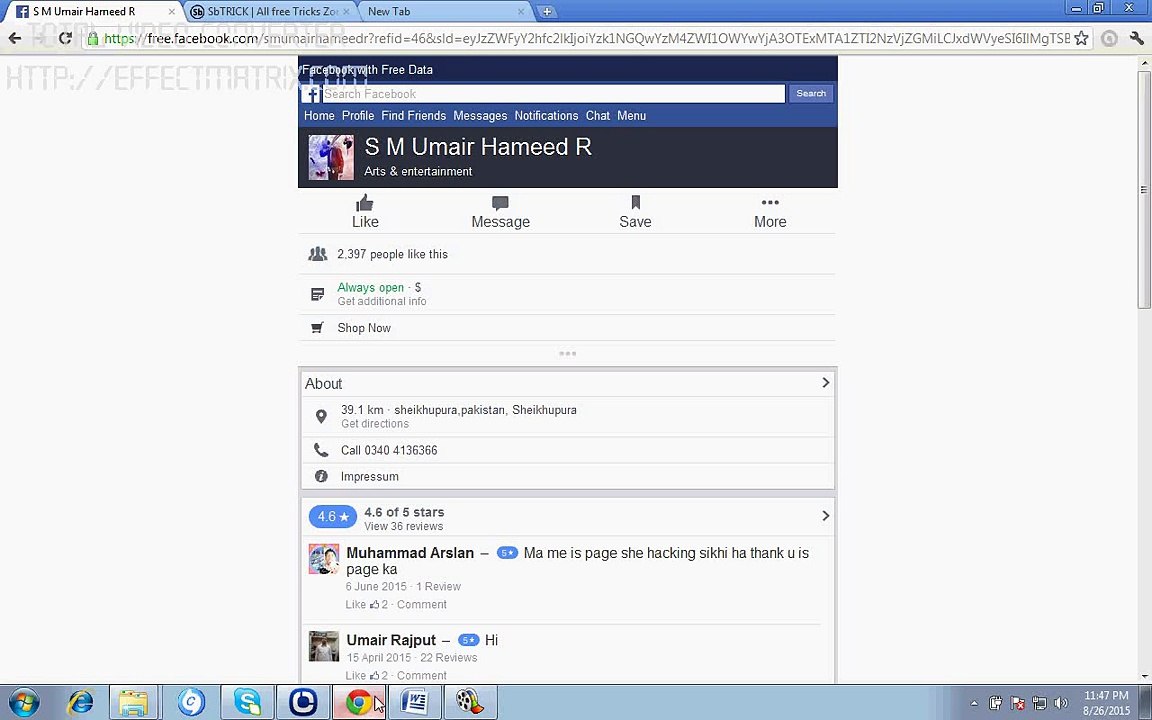Open Muhammad Arslan reviewer name
1152x720 pixels.
(410, 553)
